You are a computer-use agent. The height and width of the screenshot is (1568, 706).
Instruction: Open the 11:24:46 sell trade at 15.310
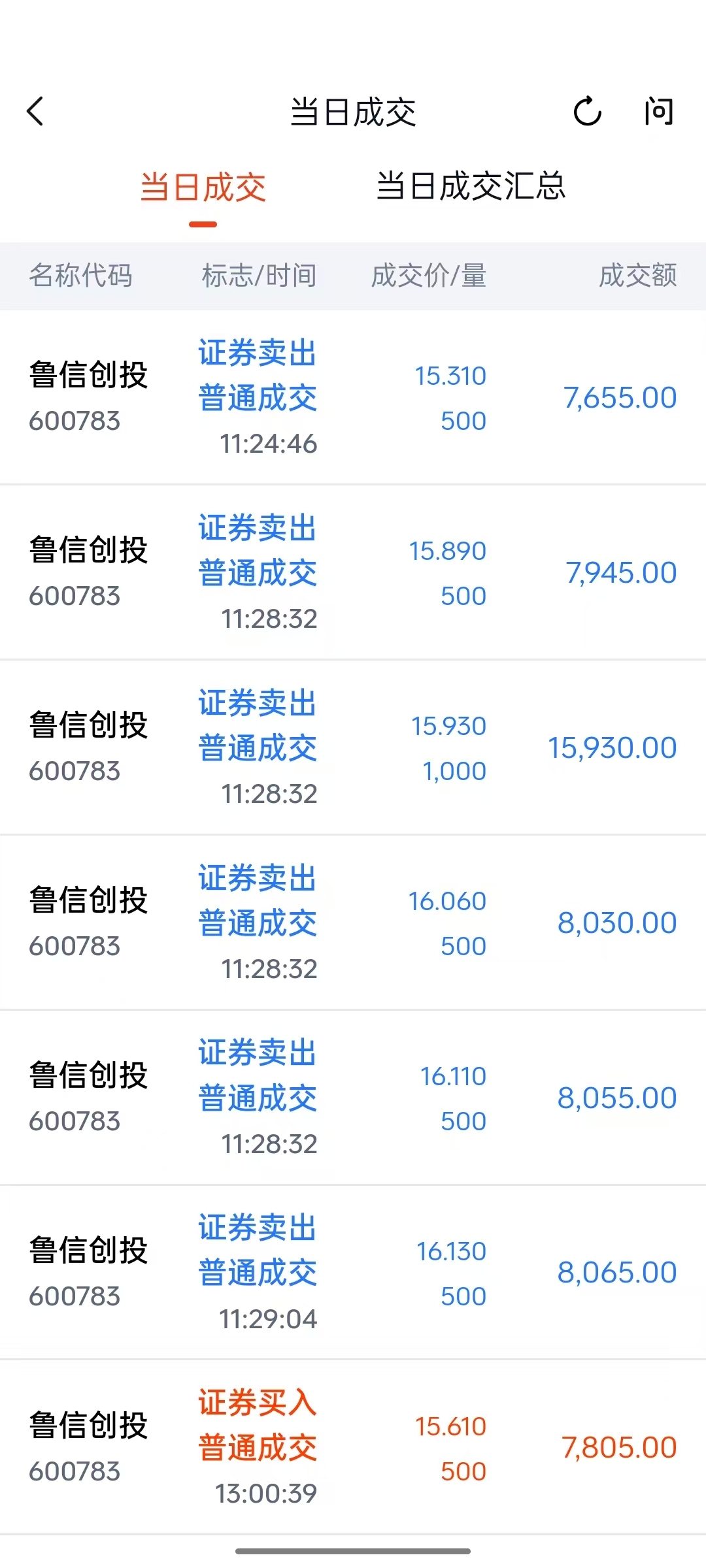click(353, 397)
